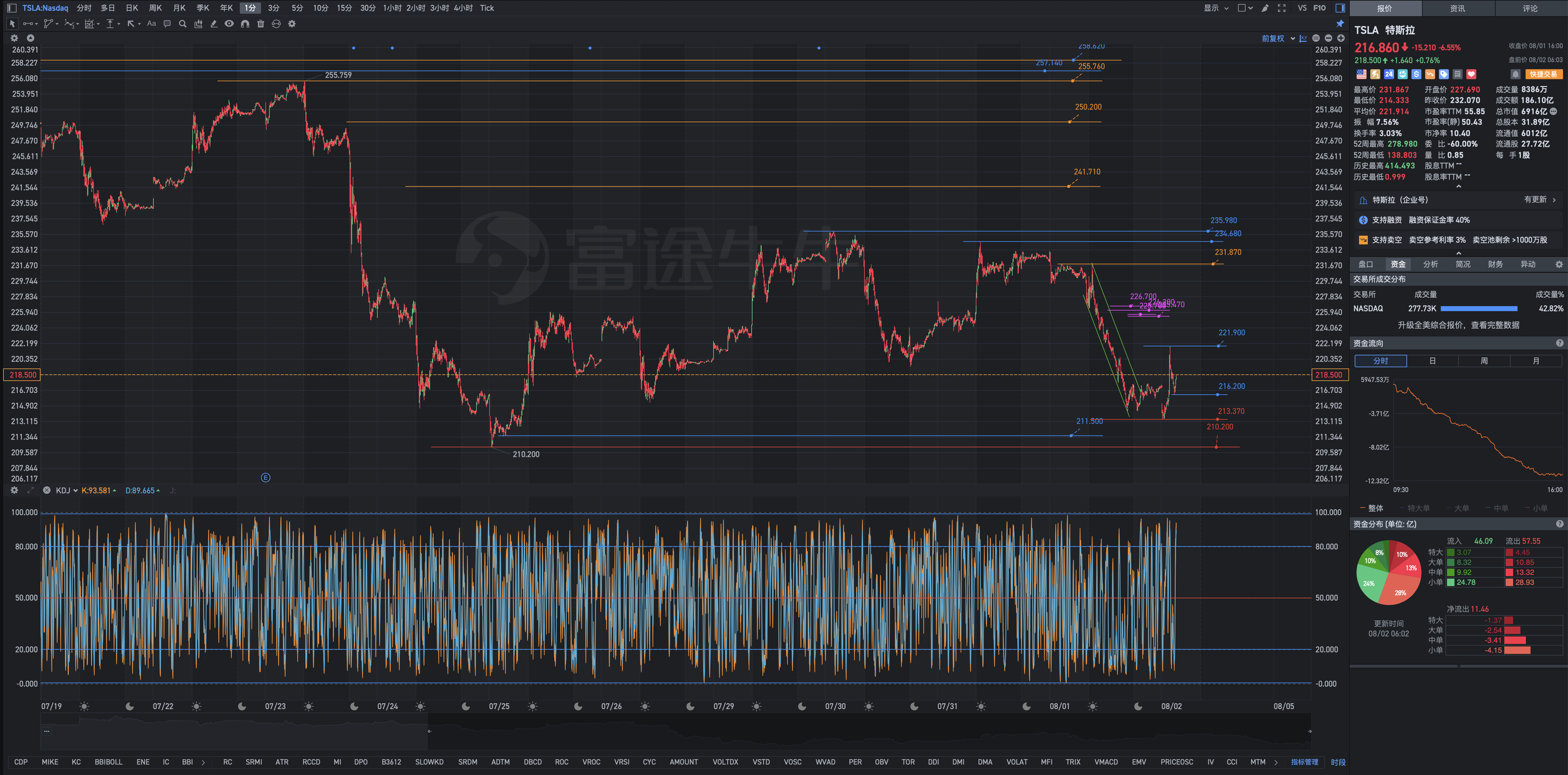Toggle drawing visibility eye icon
Viewport: 1568px width, 775px height.
229,24
